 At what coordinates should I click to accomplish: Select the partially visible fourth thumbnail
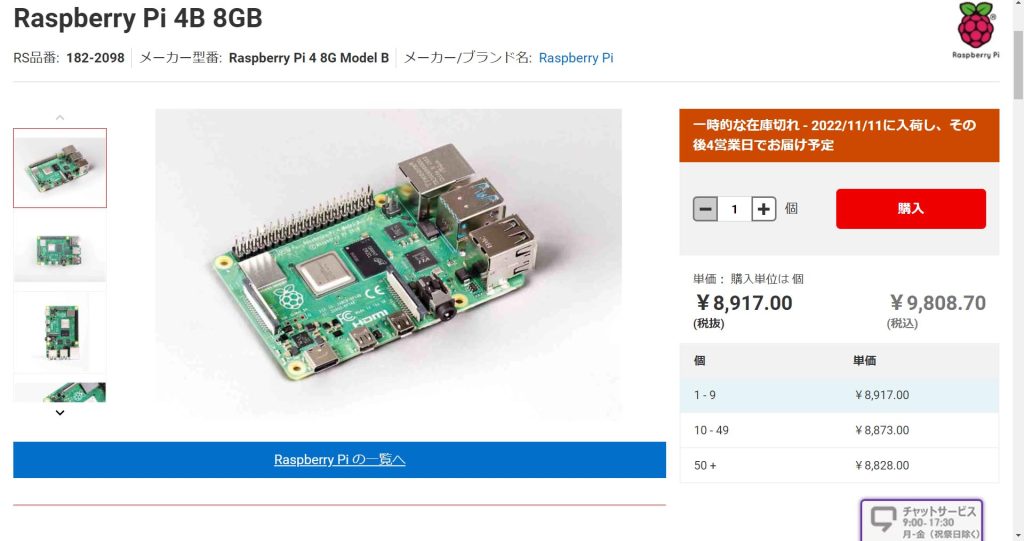pyautogui.click(x=60, y=392)
